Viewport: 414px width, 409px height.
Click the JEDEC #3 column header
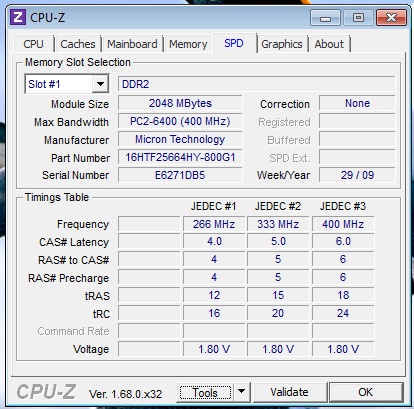(343, 206)
